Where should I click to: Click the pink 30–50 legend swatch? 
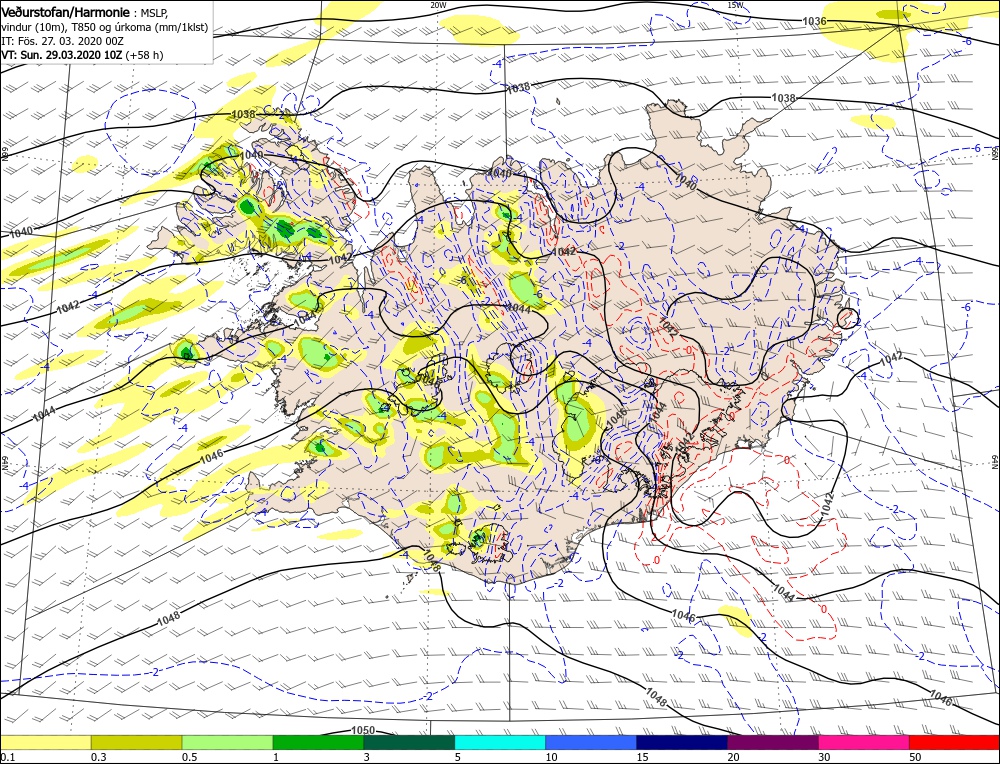click(864, 742)
